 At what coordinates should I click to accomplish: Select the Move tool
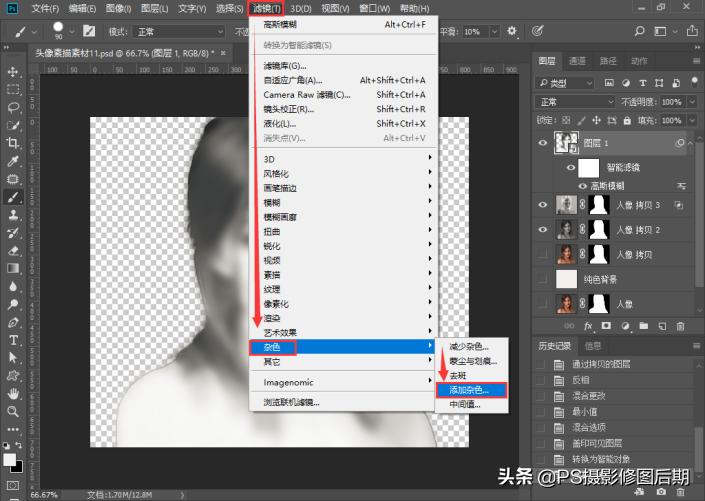coord(13,72)
